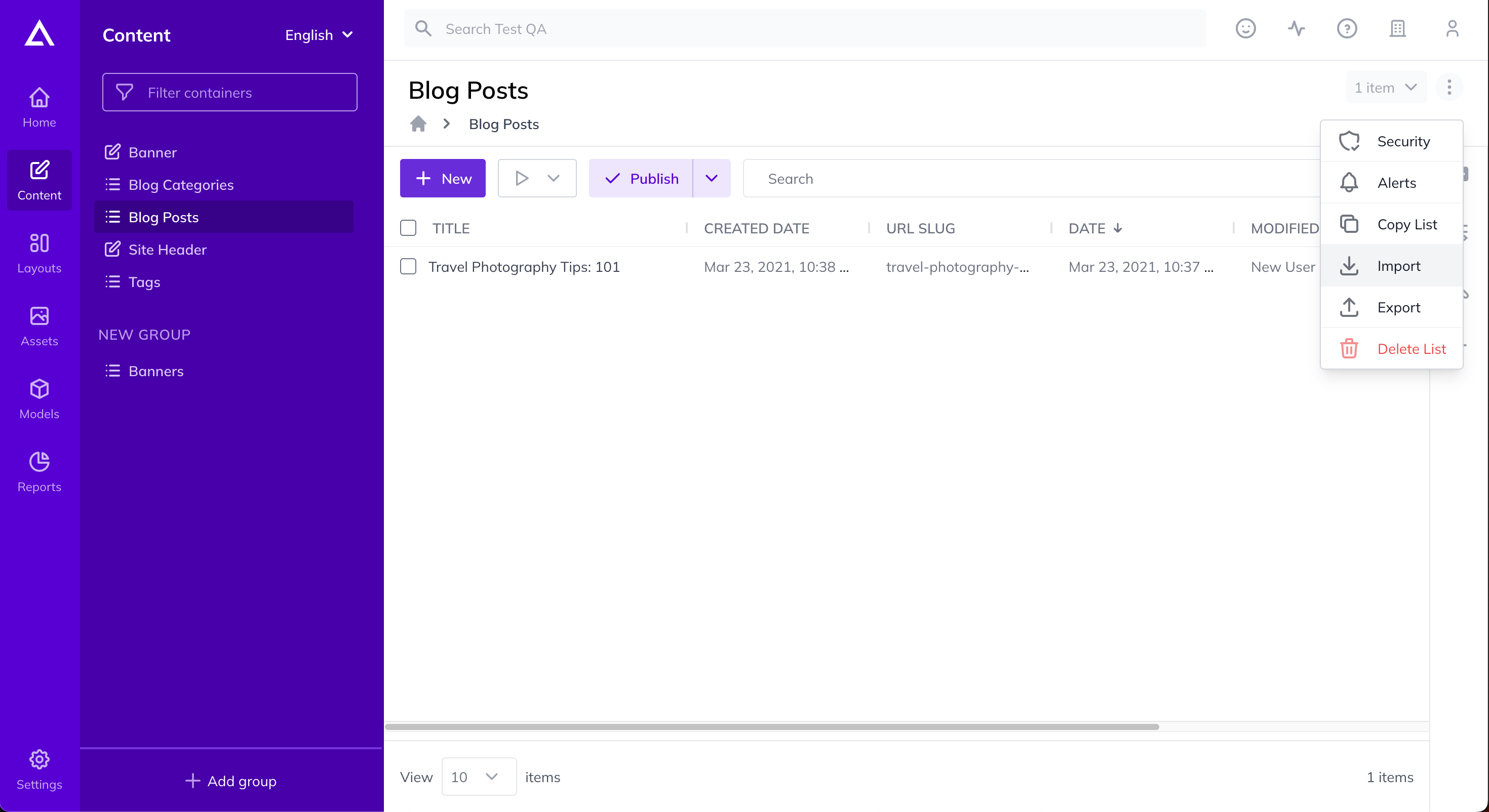The image size is (1489, 812).
Task: Click the NEW GROUP heading
Action: 144,334
